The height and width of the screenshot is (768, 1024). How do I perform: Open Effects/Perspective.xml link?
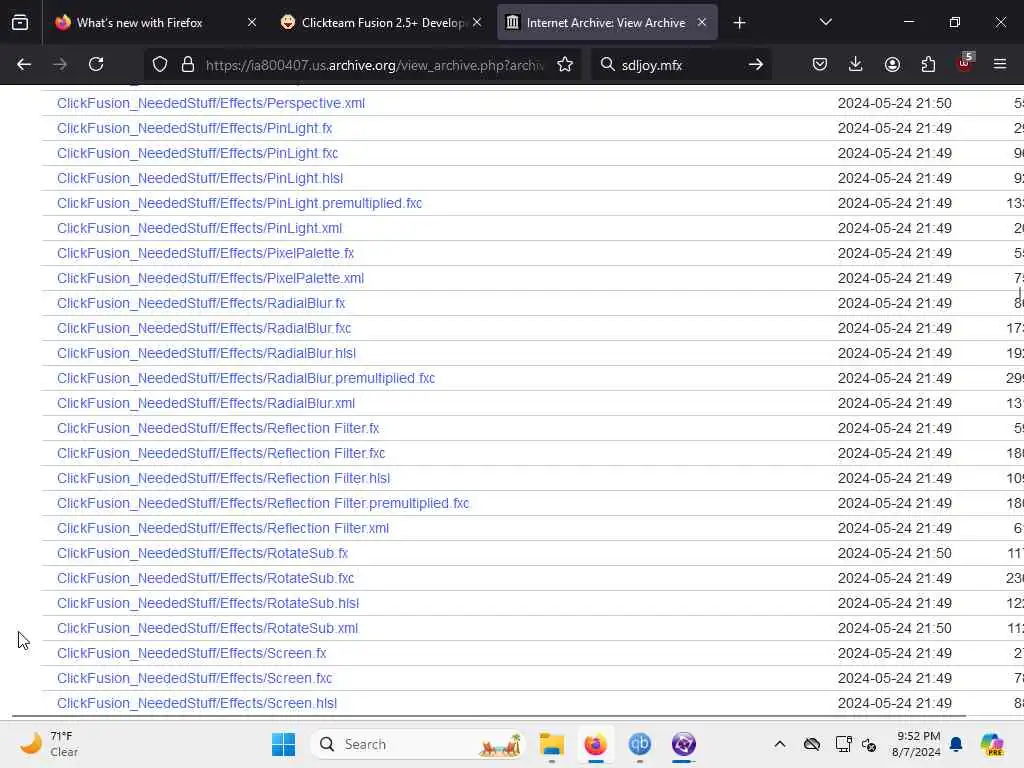210,103
